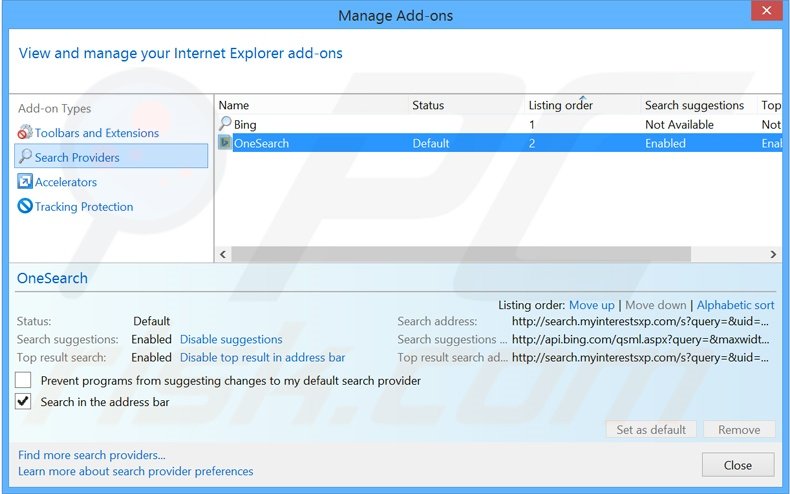Check Prevent programs from suggesting changes box
Viewport: 790px width, 494px height.
point(23,380)
